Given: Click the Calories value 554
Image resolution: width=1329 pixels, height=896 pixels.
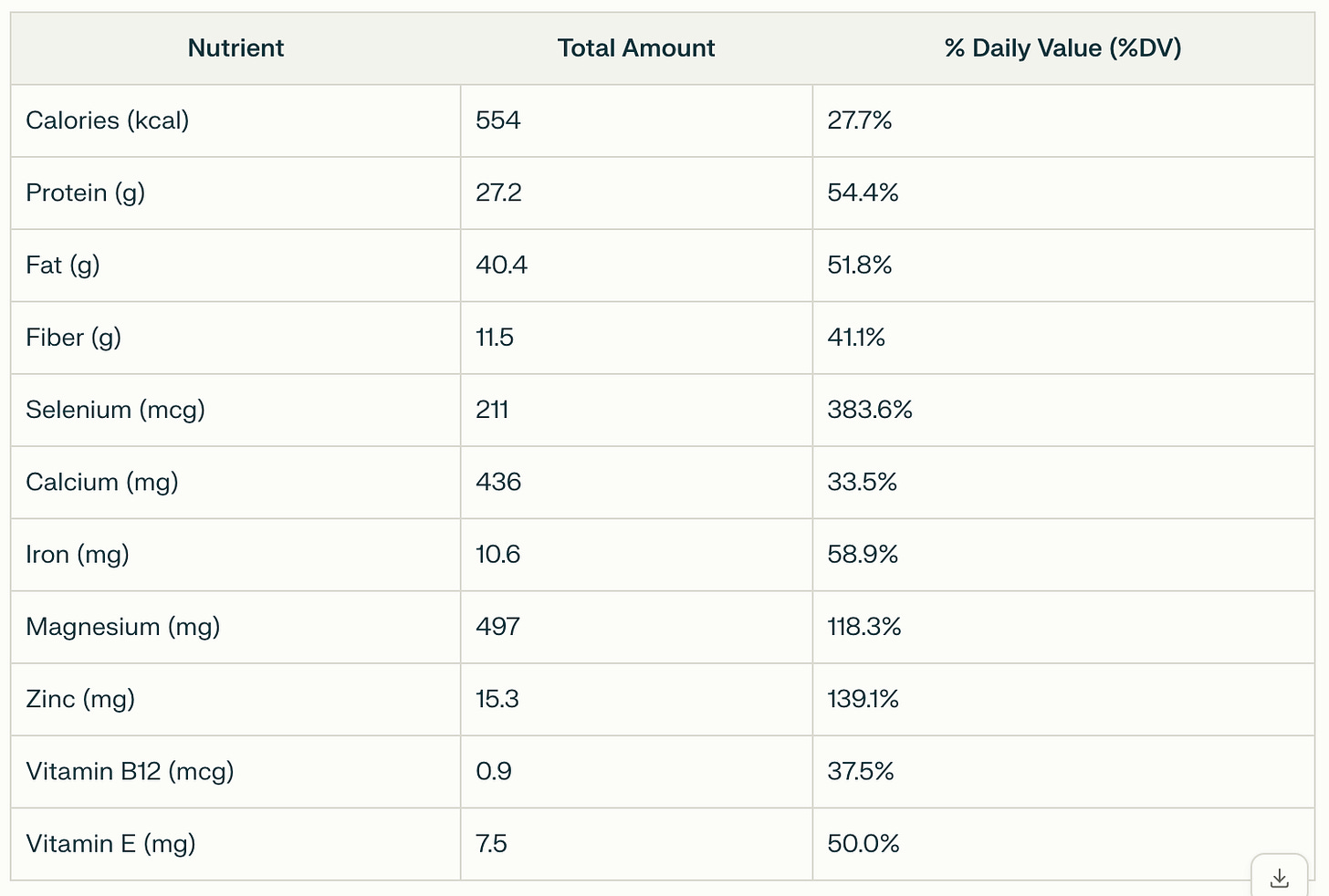Looking at the screenshot, I should point(498,120).
